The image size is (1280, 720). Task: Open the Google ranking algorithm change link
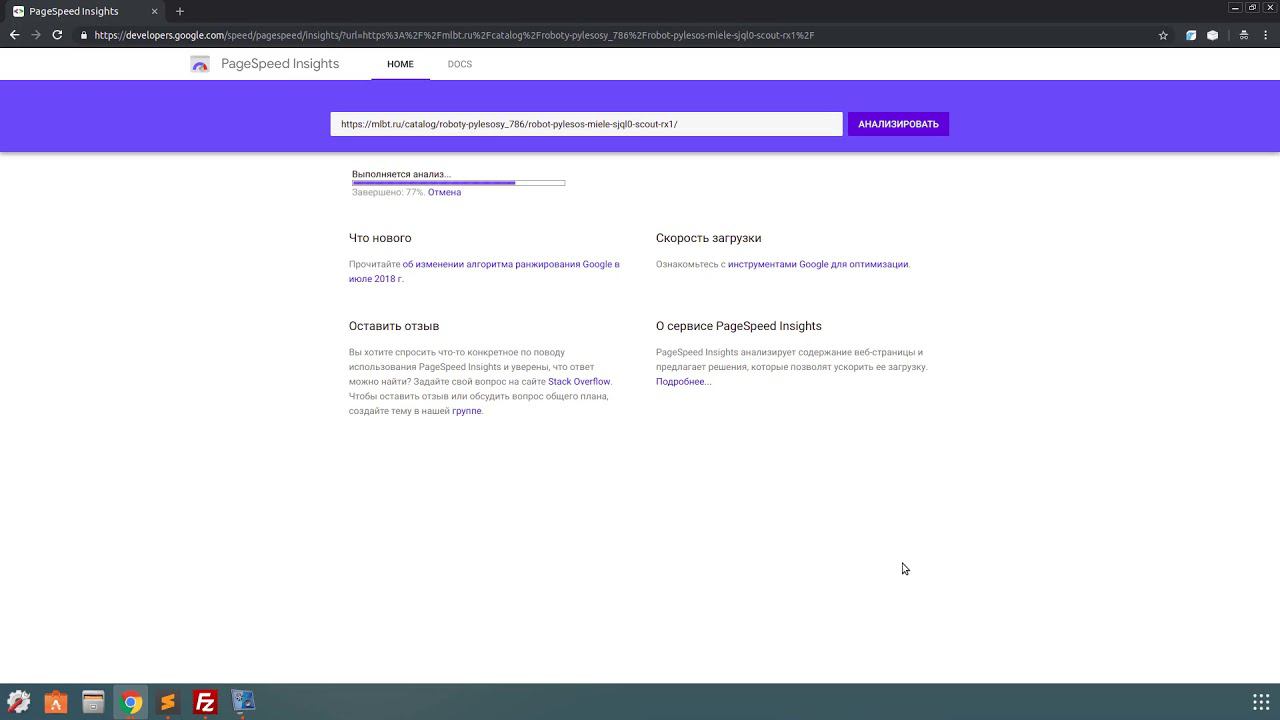coord(484,271)
